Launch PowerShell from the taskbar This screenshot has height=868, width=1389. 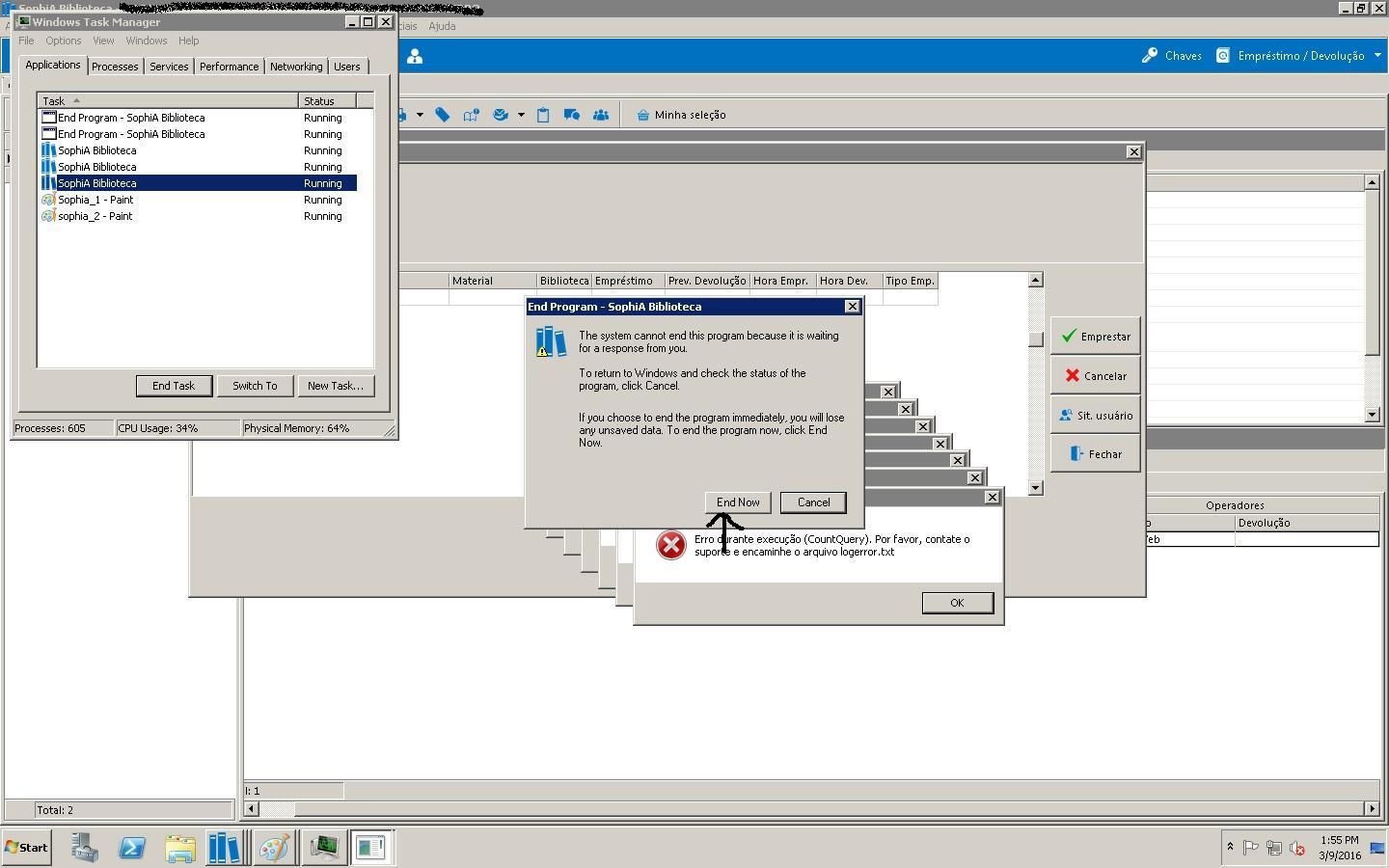click(132, 848)
